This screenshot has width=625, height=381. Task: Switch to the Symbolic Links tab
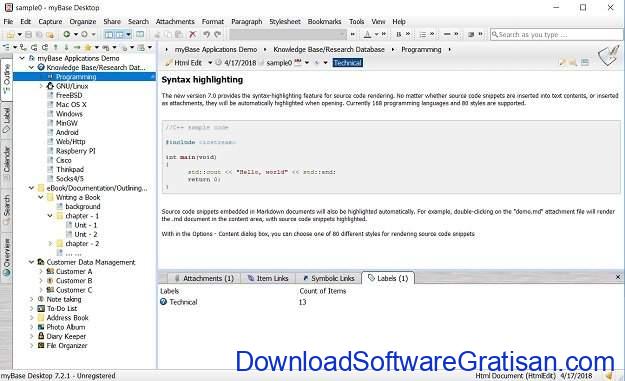tap(328, 278)
